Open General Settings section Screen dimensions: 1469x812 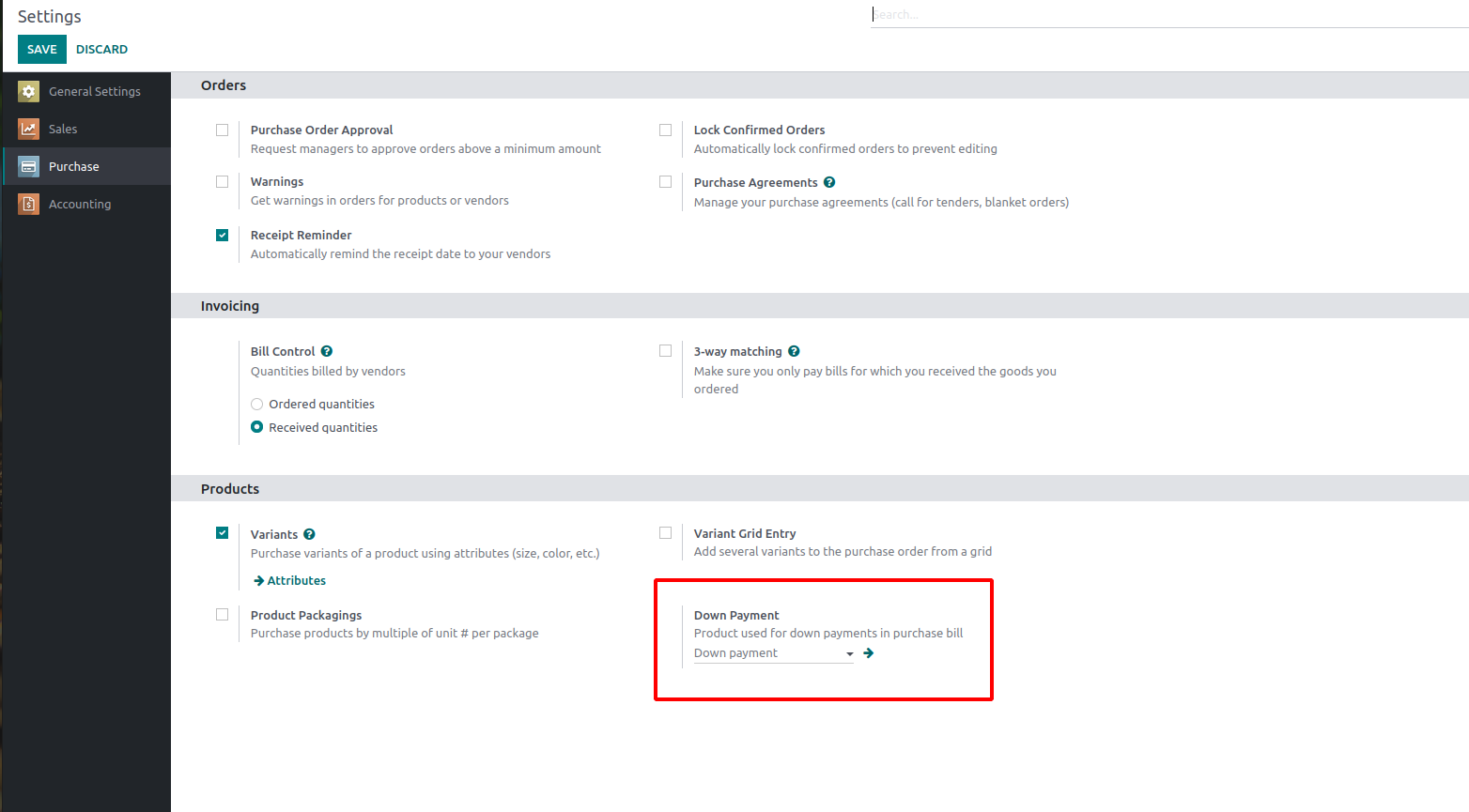click(x=86, y=91)
